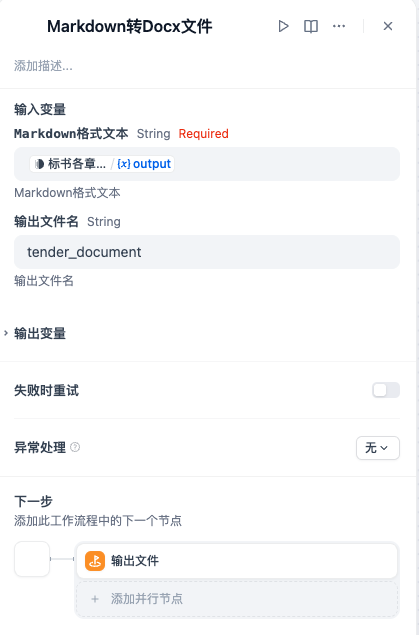Click the variable {x} output icon

coord(124,164)
